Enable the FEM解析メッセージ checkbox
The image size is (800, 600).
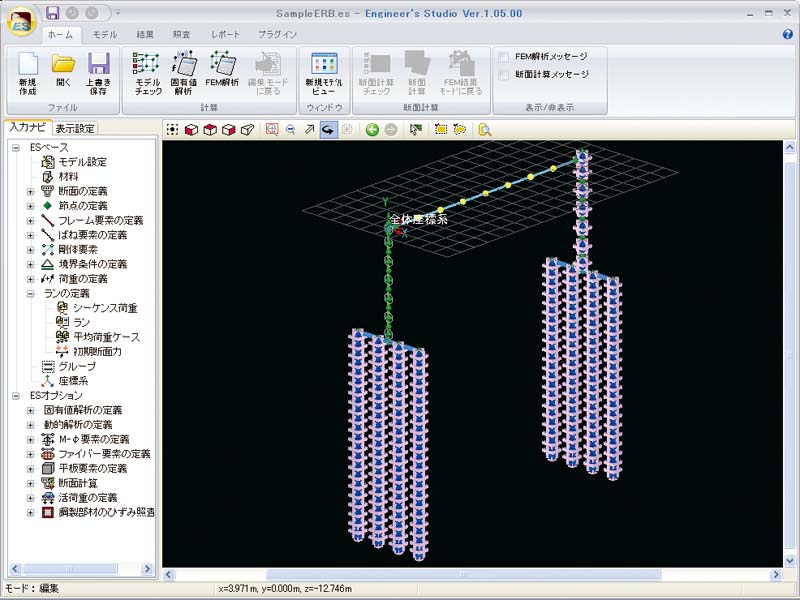point(504,57)
